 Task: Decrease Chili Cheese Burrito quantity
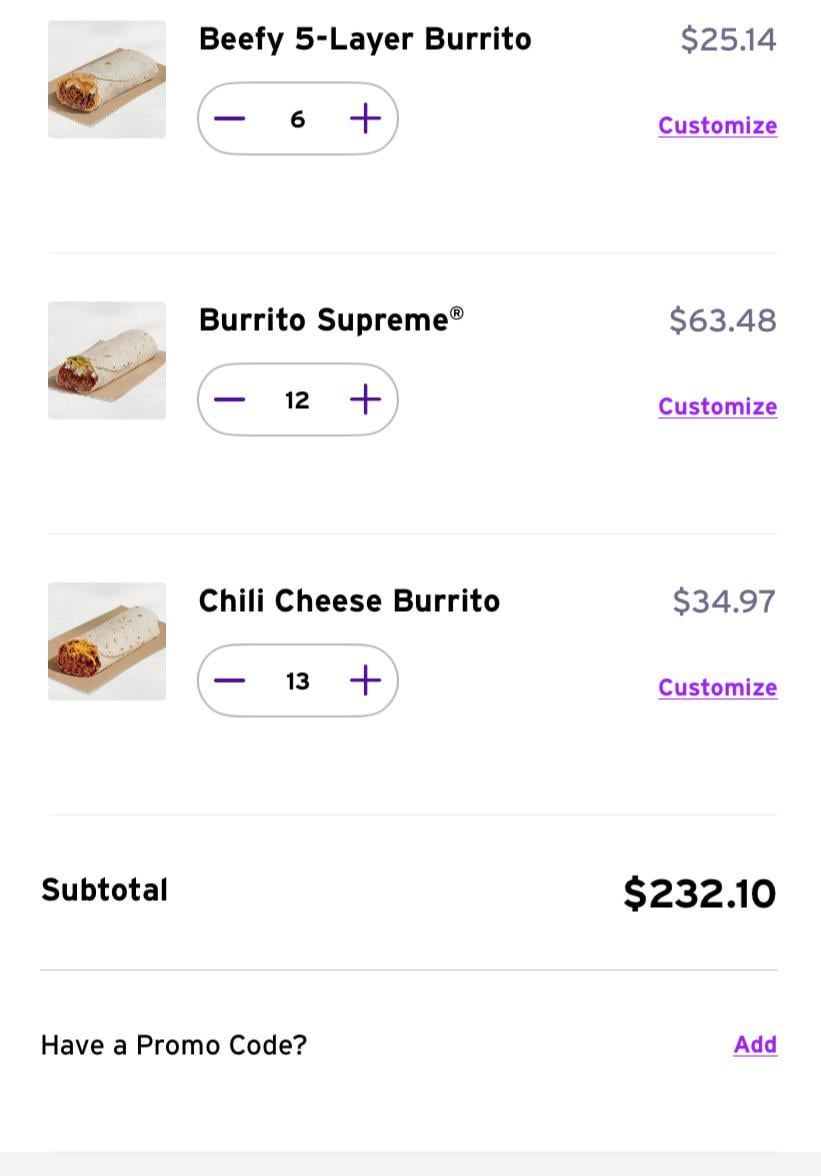point(229,681)
